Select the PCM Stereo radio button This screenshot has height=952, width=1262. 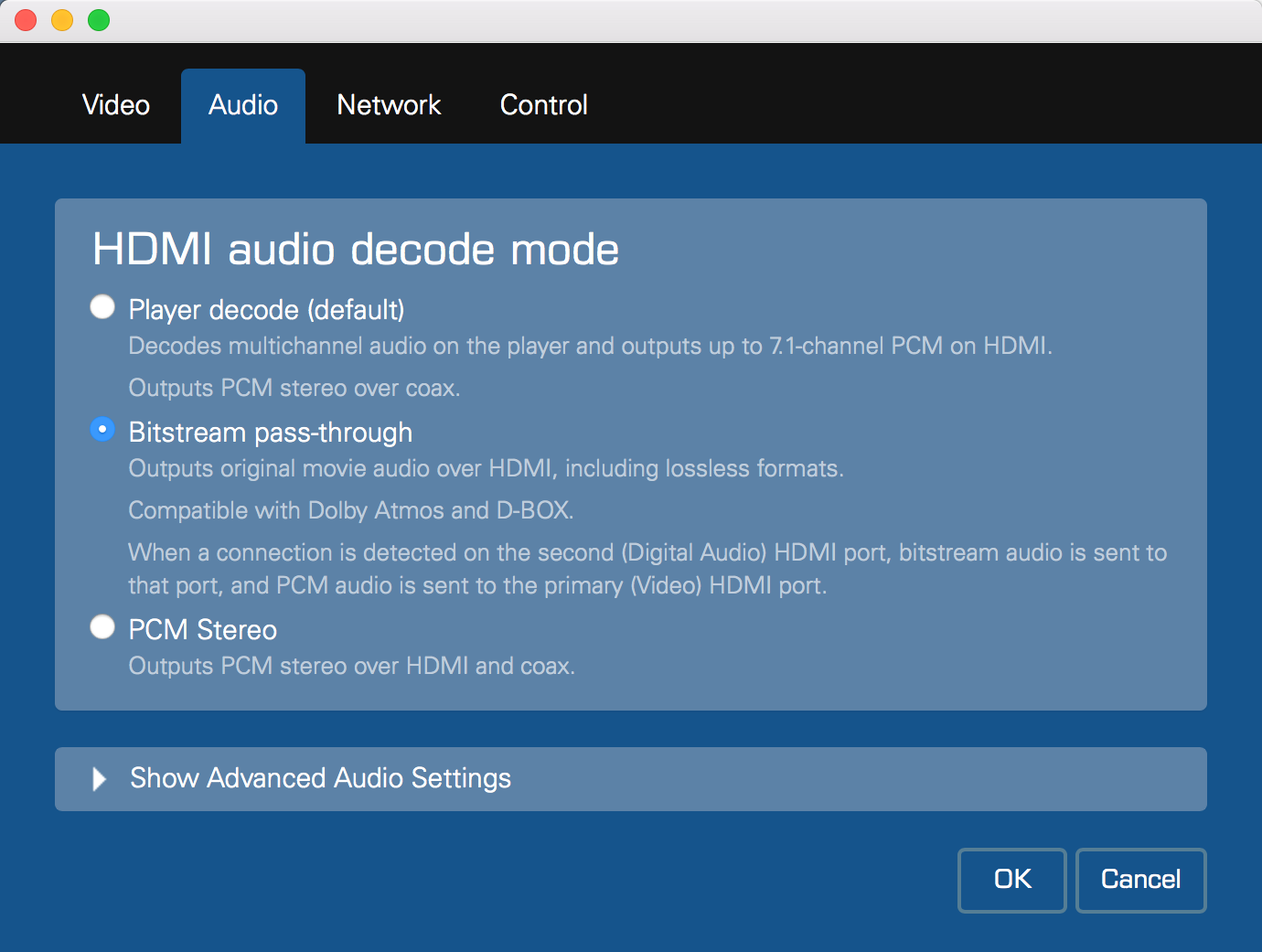point(102,627)
